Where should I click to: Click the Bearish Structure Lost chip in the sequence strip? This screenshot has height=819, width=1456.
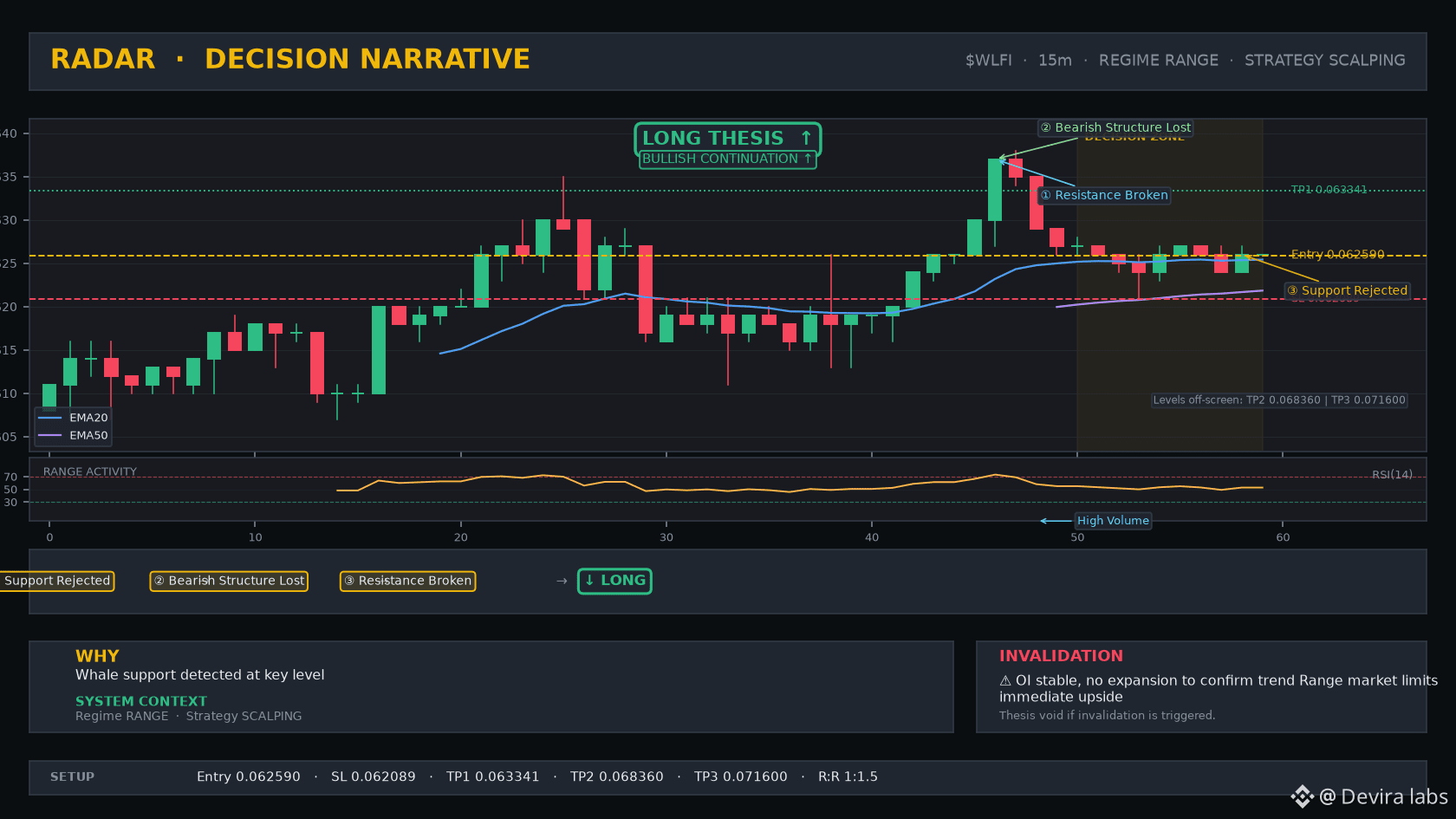229,581
